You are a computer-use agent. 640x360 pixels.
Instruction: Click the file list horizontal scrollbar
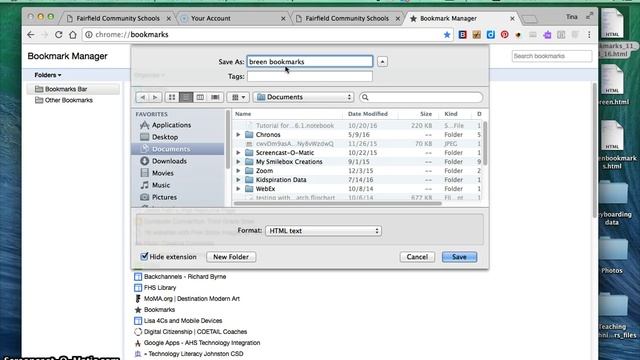pyautogui.click(x=338, y=203)
